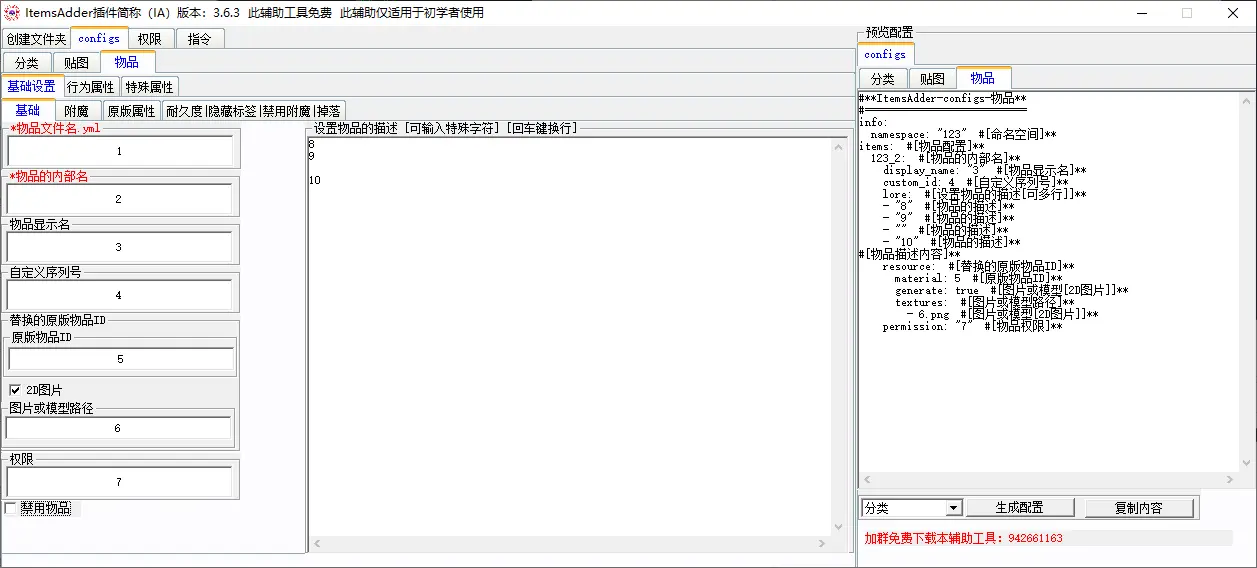Open the 特殊属性 tab

(x=149, y=87)
